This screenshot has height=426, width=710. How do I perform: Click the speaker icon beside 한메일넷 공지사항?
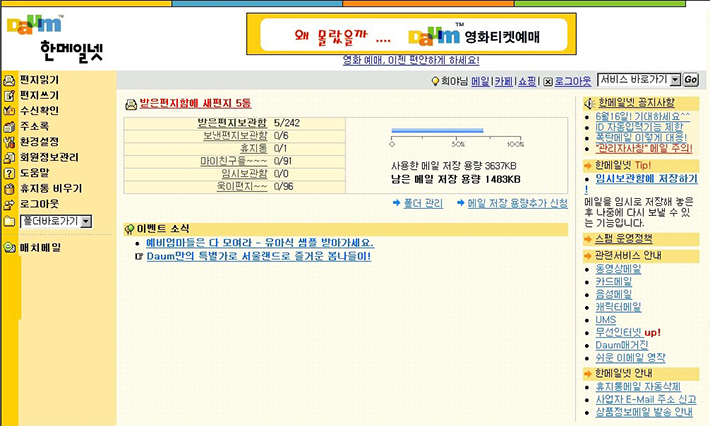[589, 103]
